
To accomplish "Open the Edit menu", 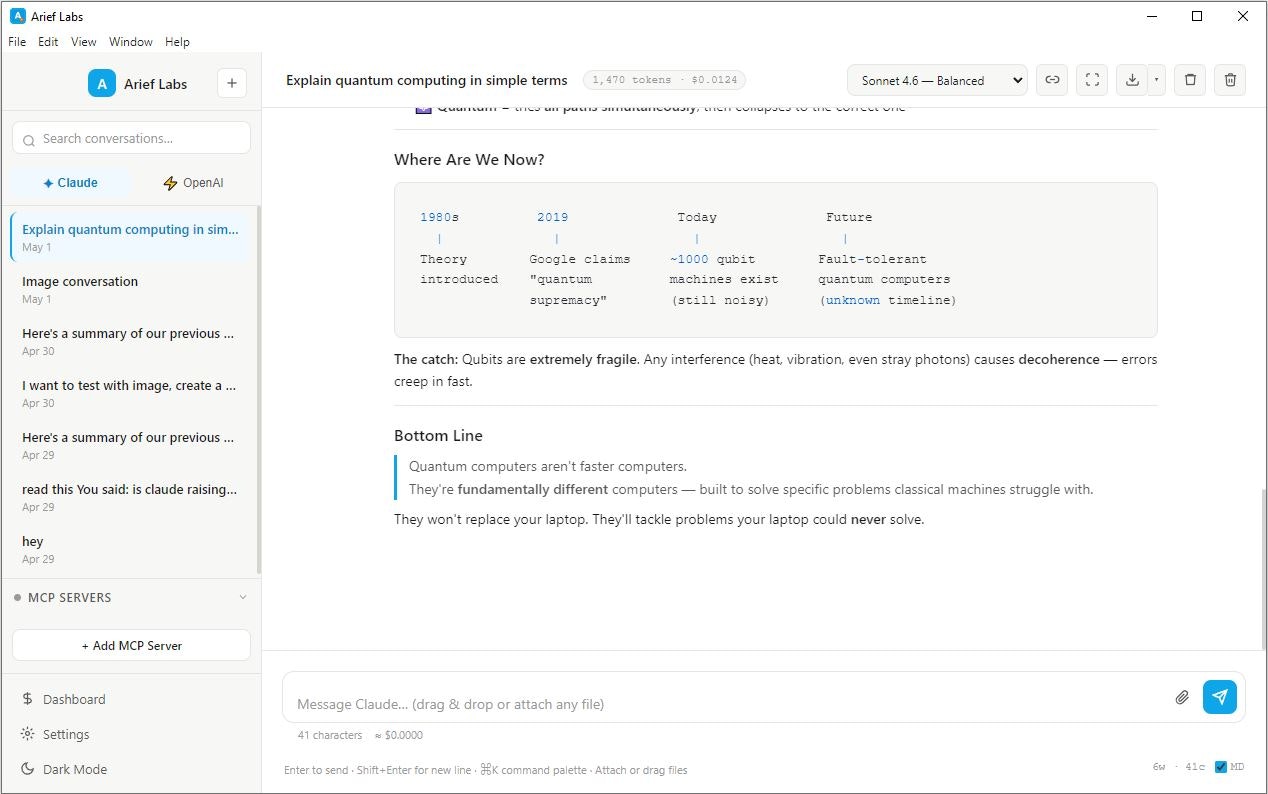I will coord(48,42).
